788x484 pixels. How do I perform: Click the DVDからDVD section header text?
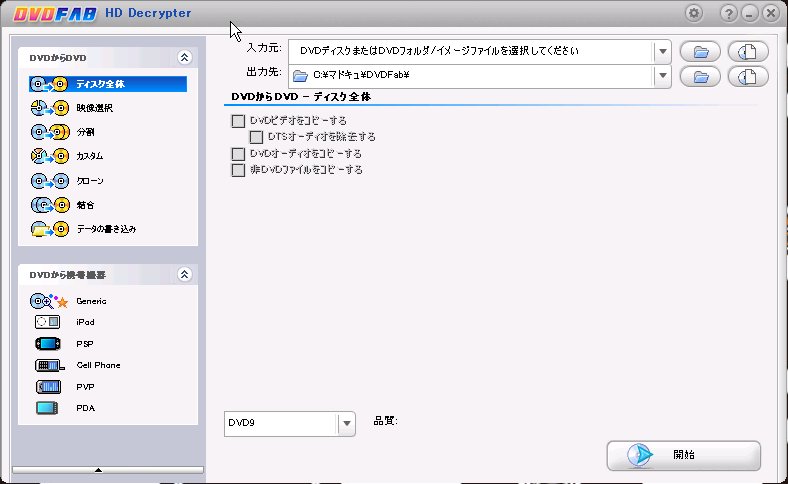tap(58, 58)
